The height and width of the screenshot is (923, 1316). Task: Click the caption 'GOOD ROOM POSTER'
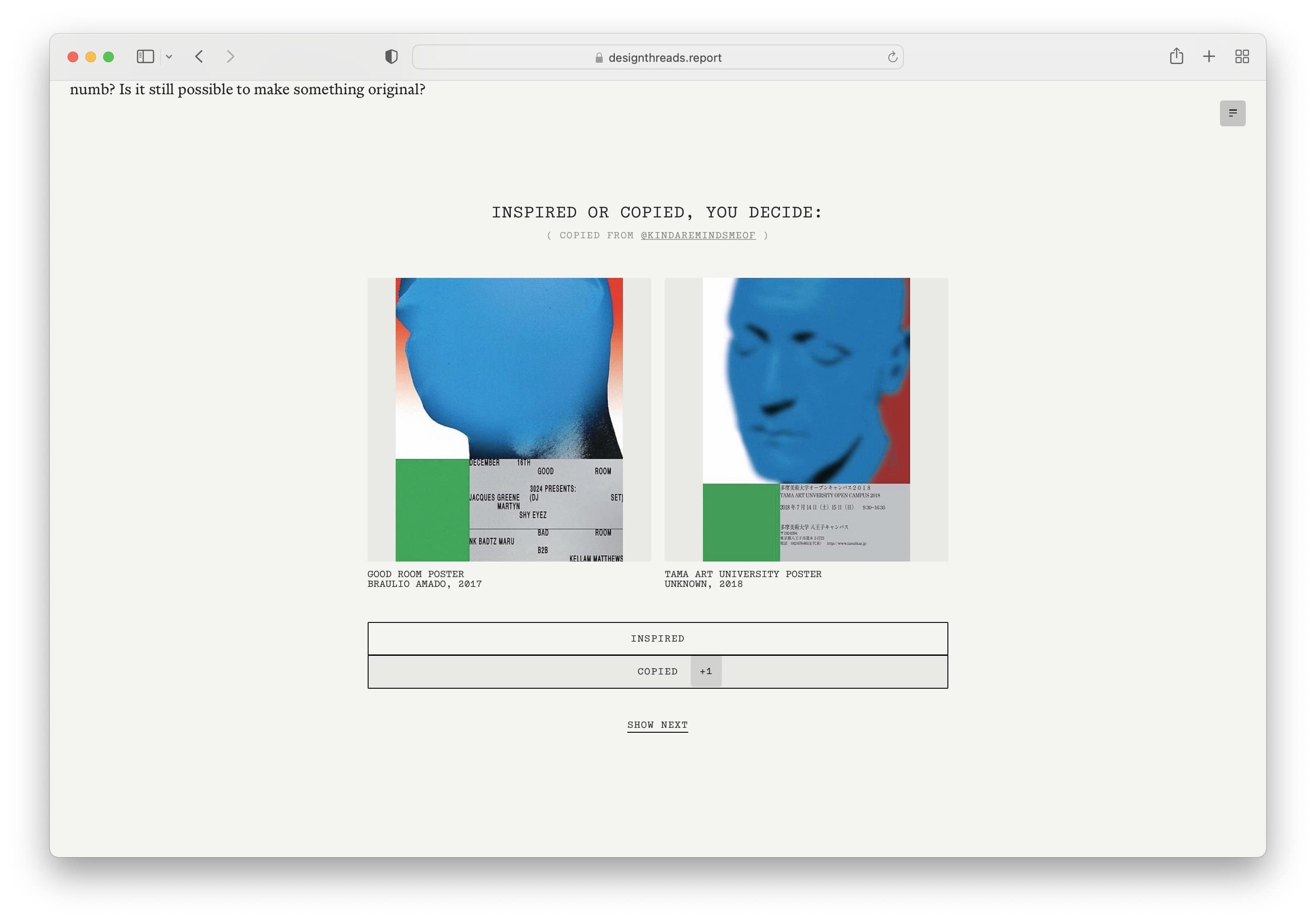tap(416, 574)
